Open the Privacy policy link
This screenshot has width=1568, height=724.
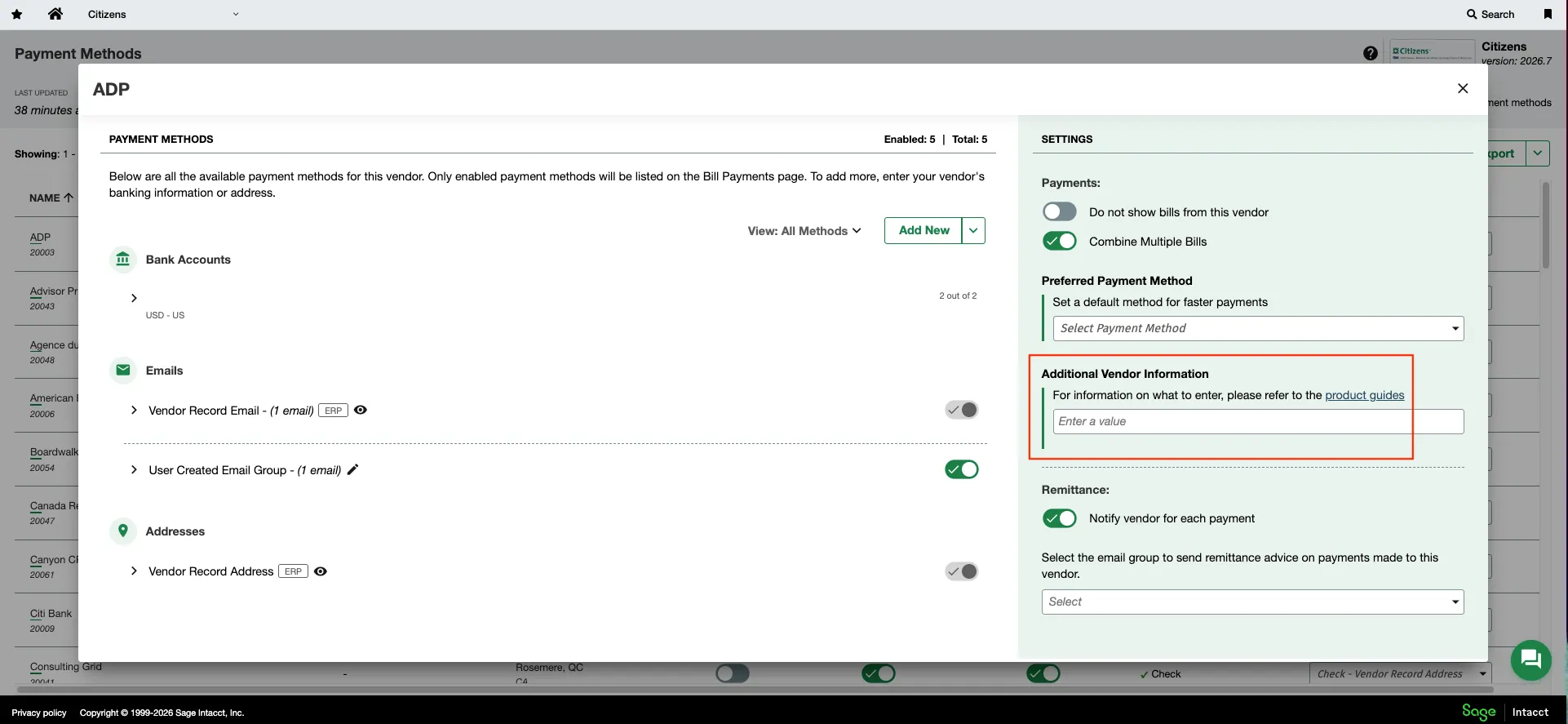point(39,713)
